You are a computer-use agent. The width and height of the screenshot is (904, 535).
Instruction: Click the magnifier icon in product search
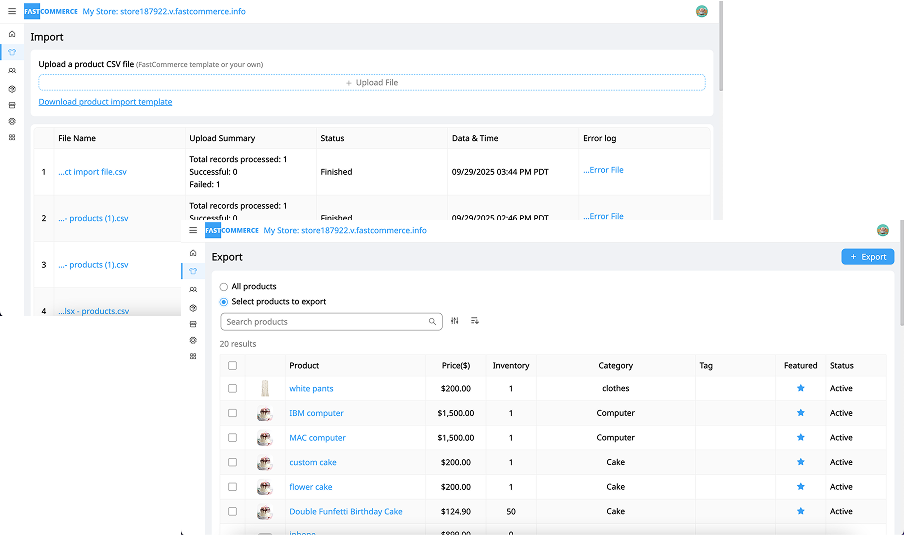coord(432,322)
